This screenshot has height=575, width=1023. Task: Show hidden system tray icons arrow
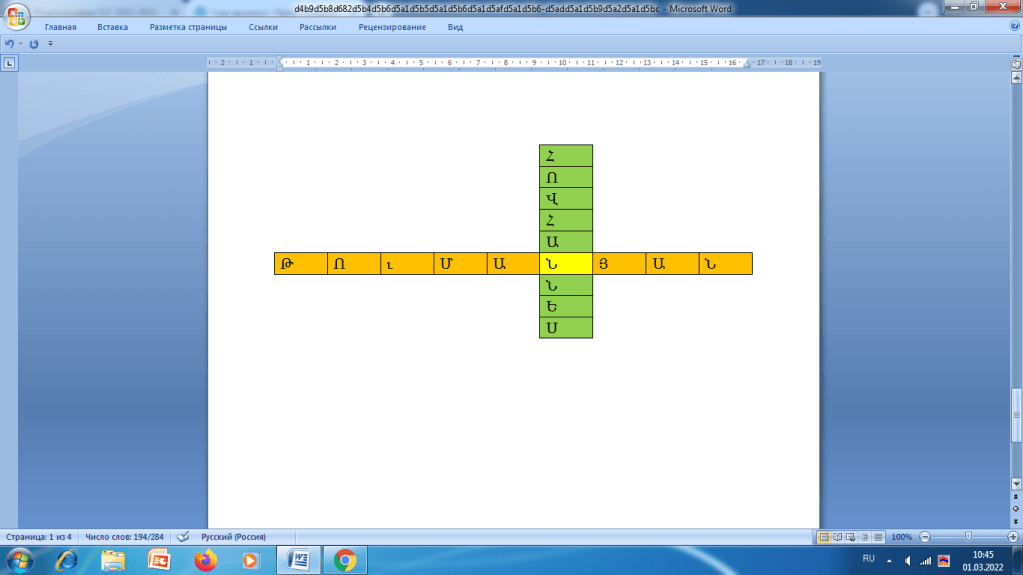[x=889, y=560]
